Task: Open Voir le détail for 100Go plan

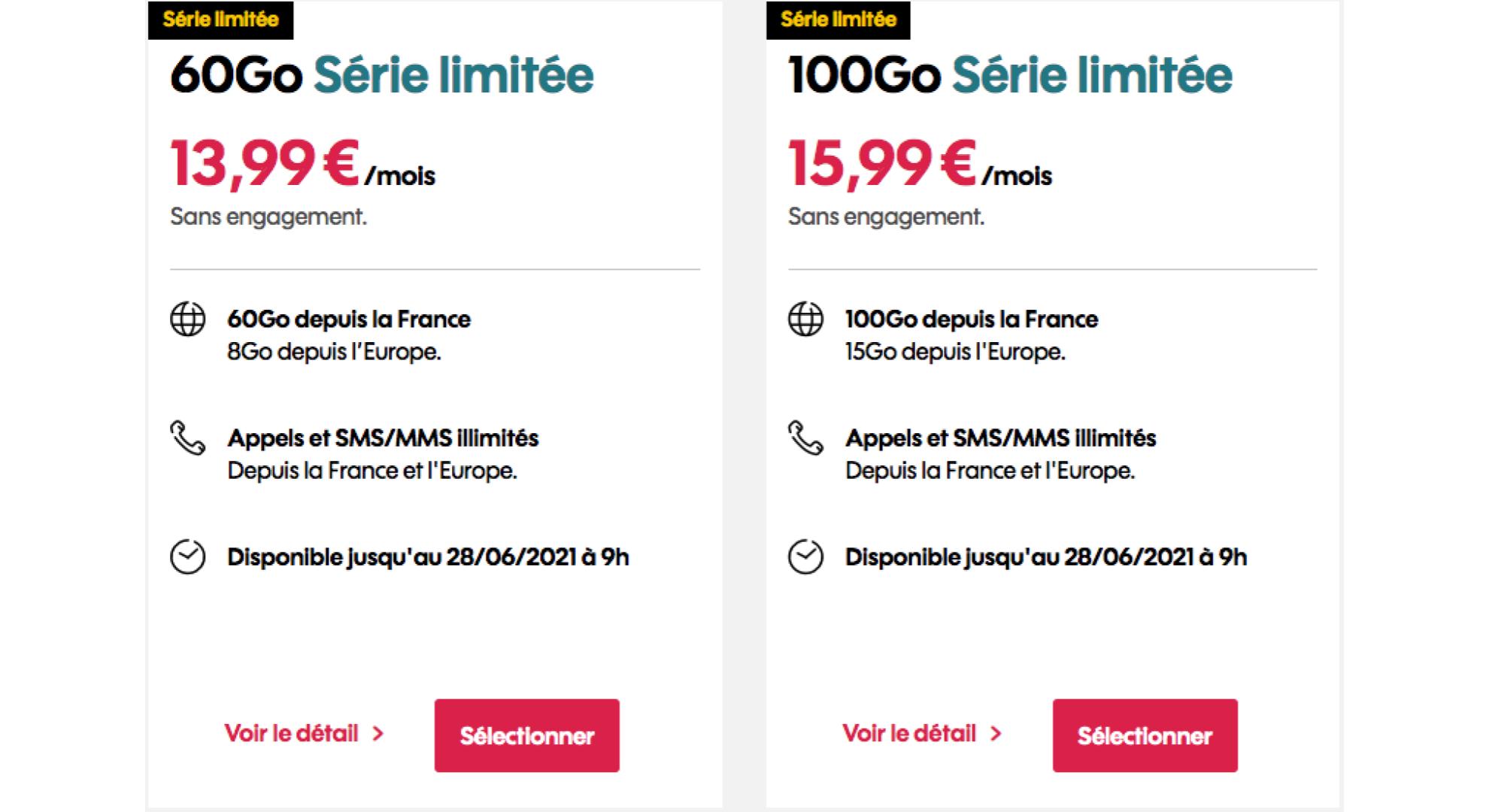Action: coord(909,733)
